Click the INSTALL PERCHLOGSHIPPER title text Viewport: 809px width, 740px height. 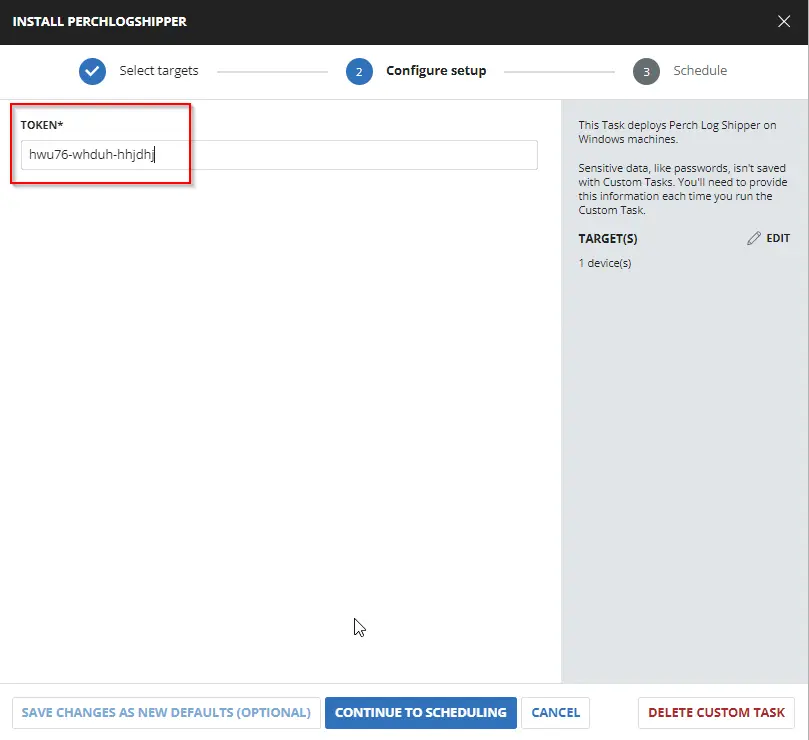click(100, 22)
